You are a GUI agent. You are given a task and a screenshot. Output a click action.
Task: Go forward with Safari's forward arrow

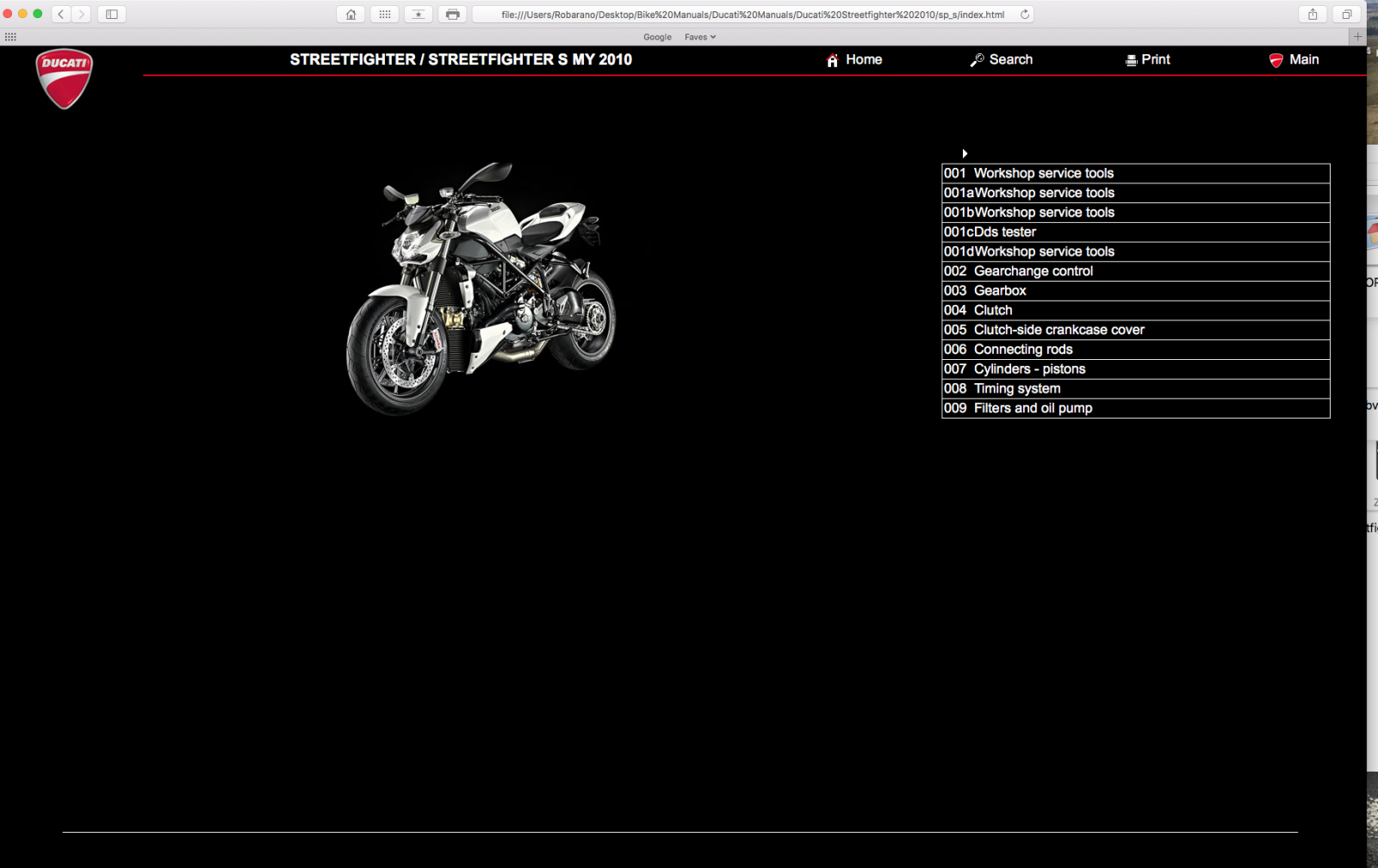coord(82,14)
